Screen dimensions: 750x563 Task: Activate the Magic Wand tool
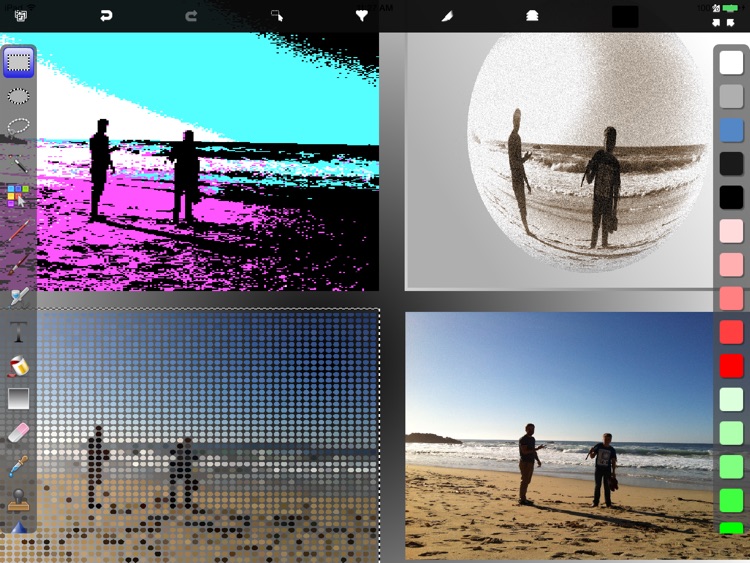19,163
